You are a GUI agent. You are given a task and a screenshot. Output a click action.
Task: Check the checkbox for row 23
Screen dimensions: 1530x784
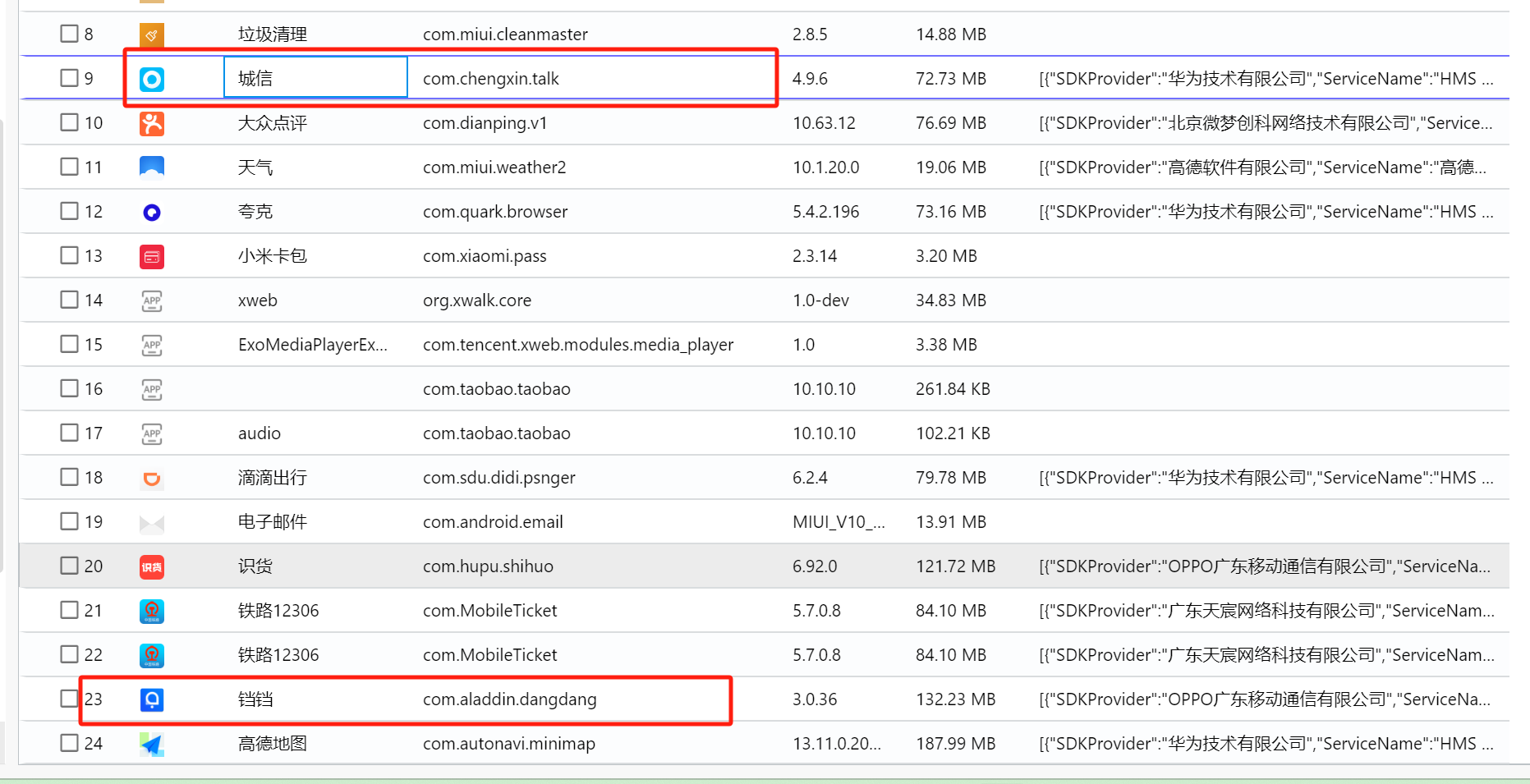pos(69,699)
